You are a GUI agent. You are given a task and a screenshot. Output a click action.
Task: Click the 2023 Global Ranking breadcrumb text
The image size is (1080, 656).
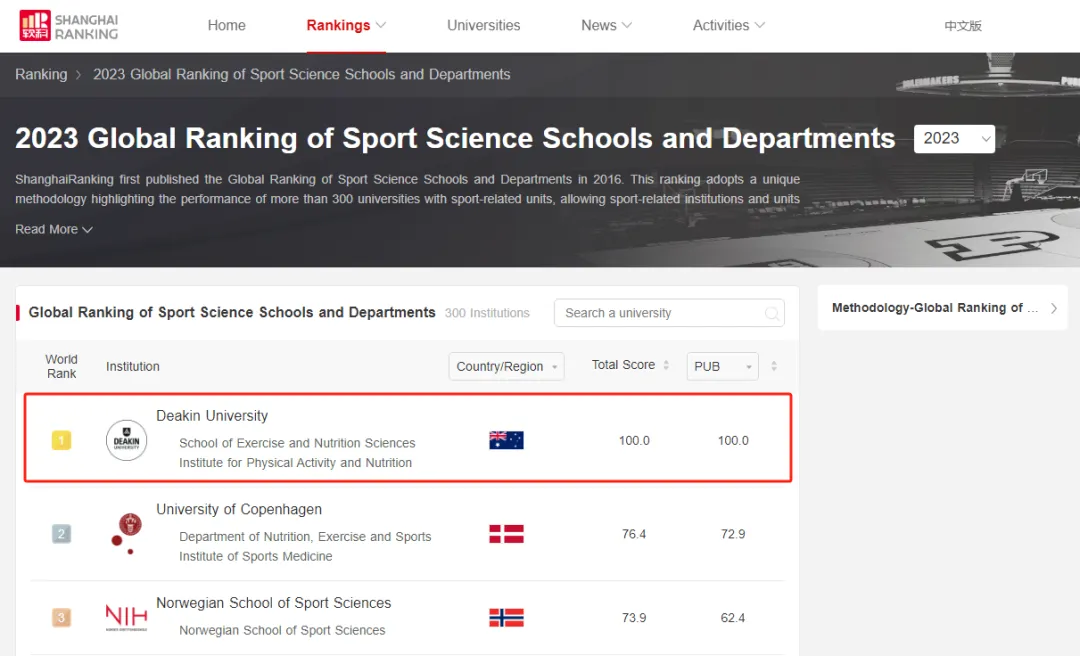pos(302,74)
